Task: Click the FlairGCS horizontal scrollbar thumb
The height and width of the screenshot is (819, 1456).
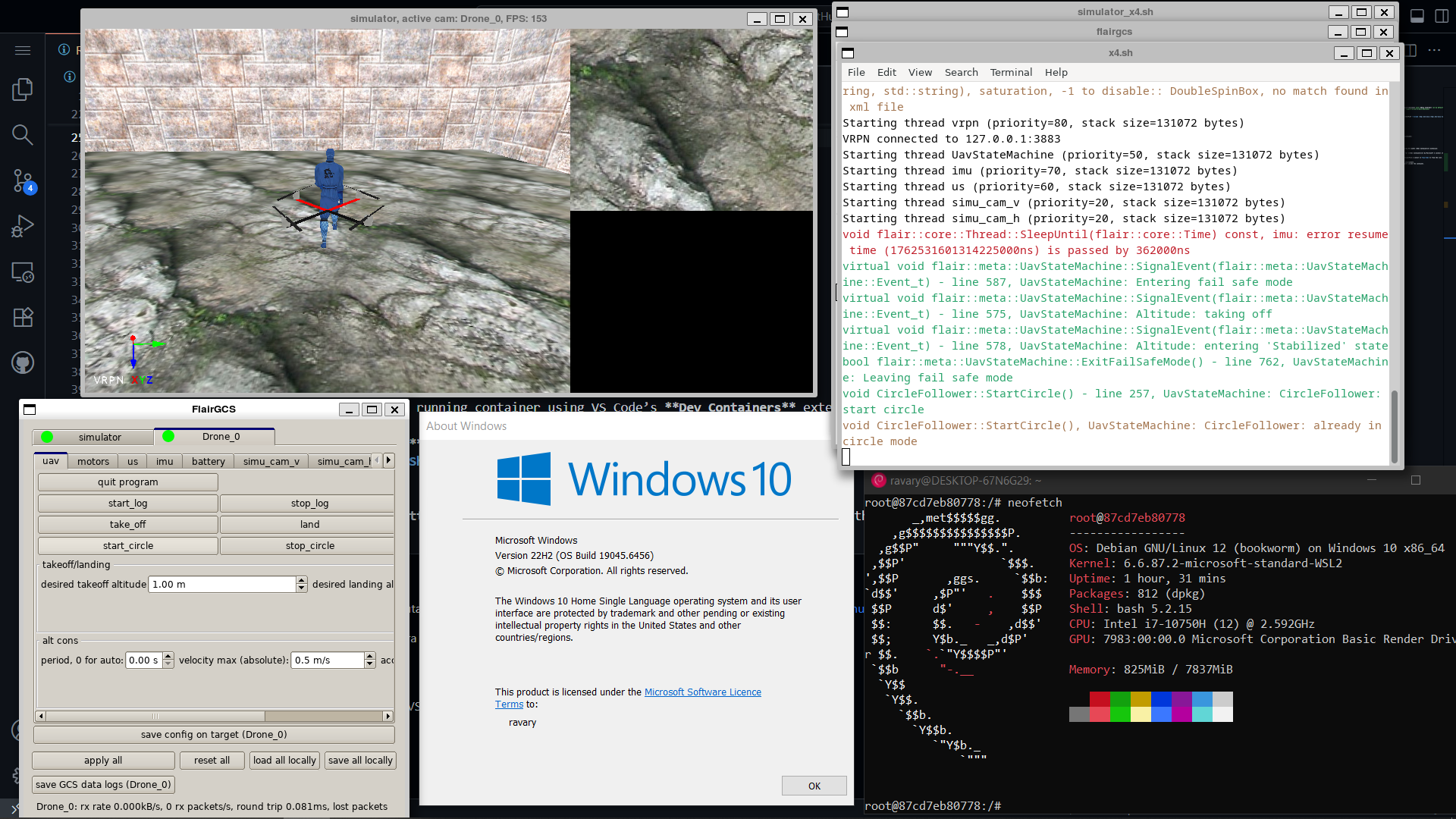Action: point(155,716)
